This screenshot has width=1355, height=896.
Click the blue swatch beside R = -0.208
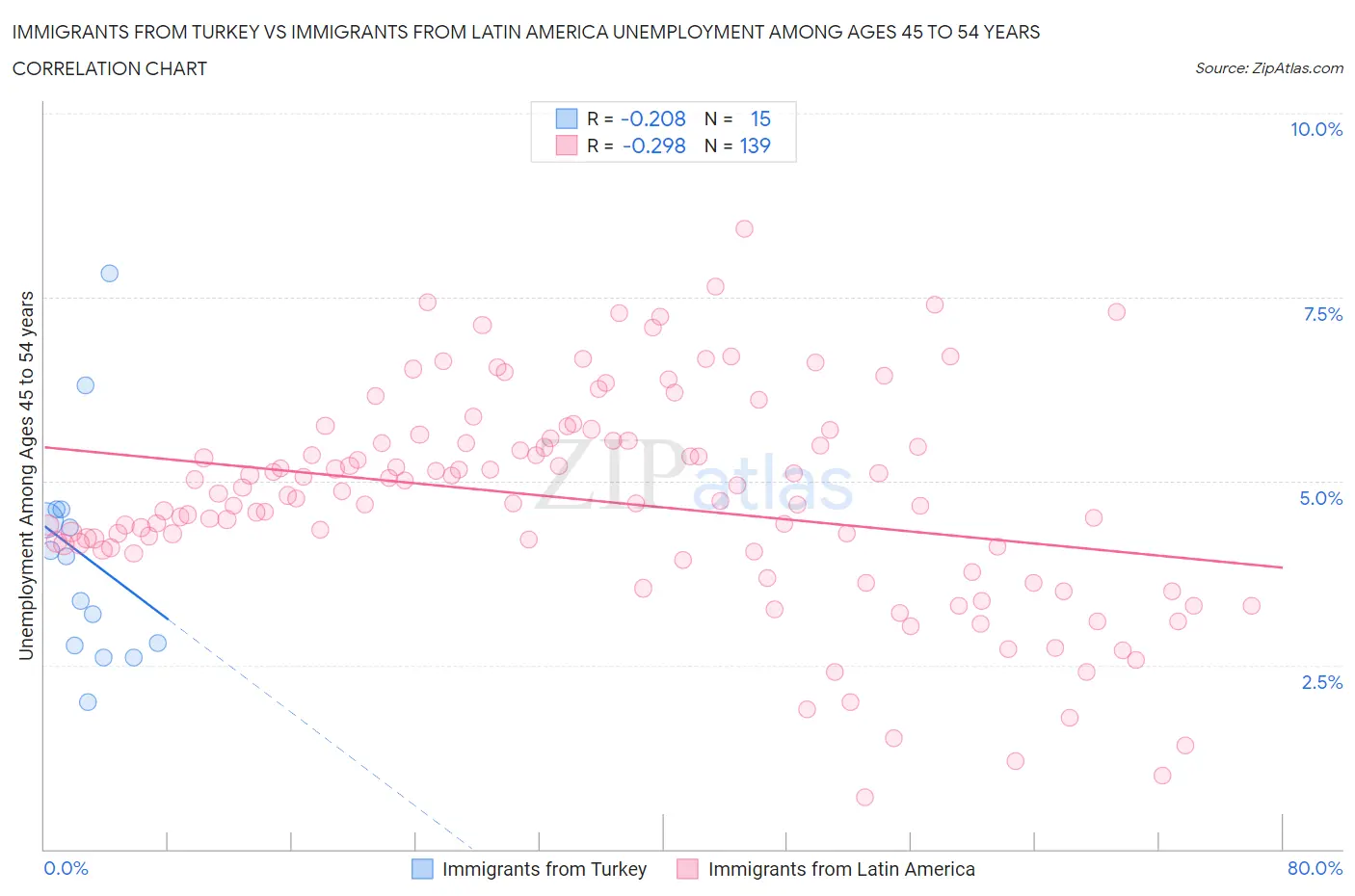[x=566, y=119]
